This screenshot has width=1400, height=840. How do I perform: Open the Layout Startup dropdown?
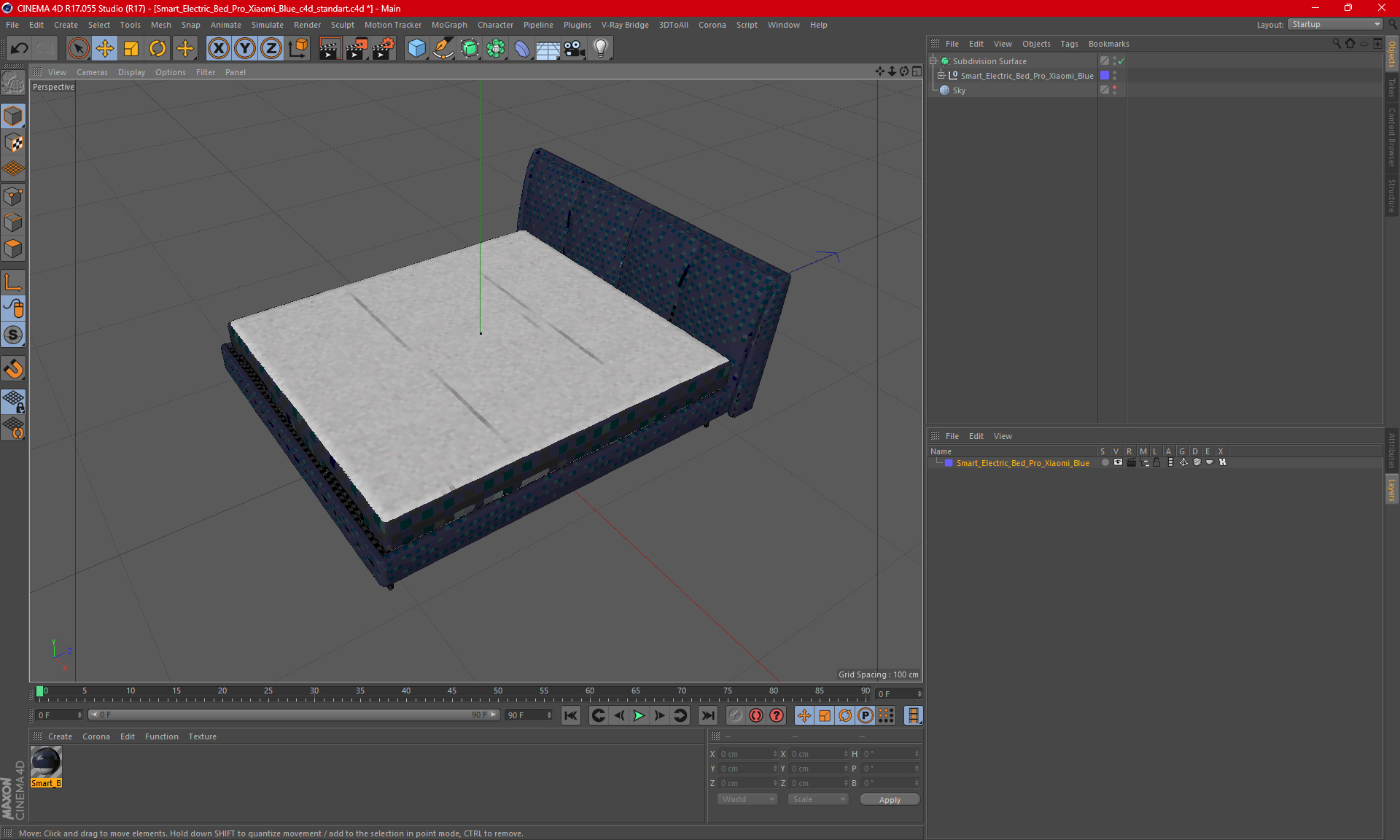click(1336, 24)
